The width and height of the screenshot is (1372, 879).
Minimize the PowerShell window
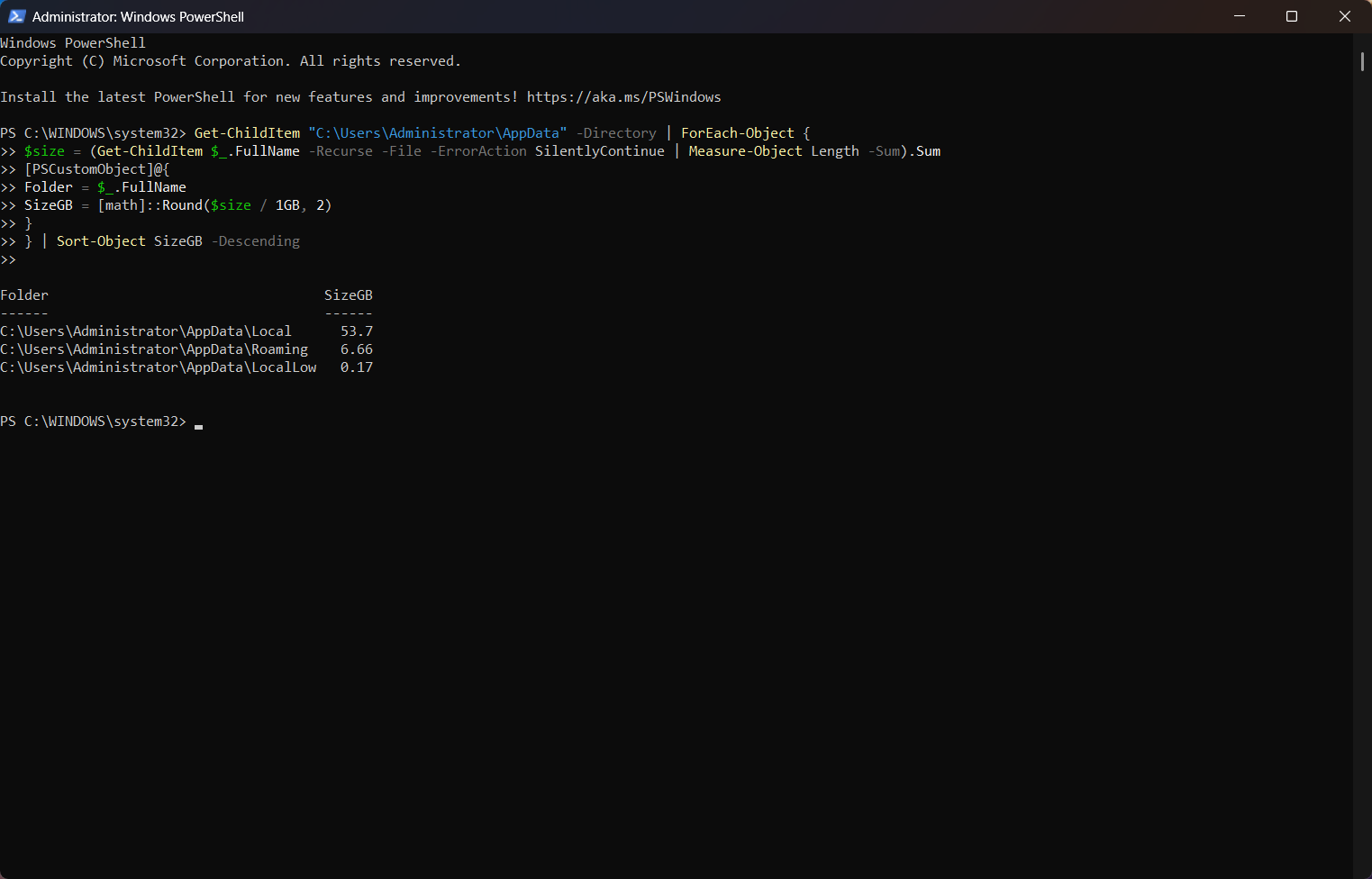(x=1240, y=16)
